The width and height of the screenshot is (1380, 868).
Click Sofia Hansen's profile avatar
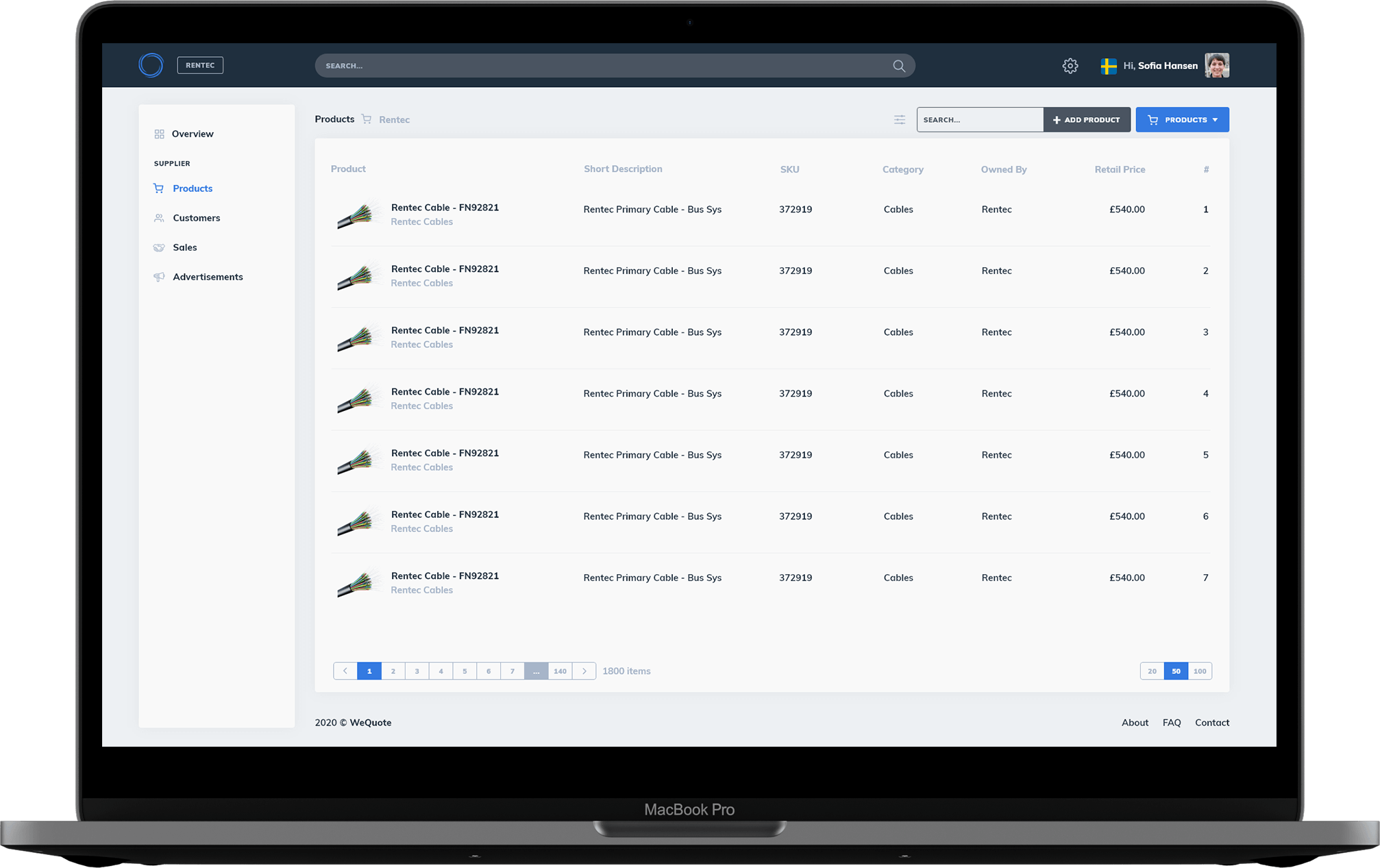pyautogui.click(x=1216, y=66)
